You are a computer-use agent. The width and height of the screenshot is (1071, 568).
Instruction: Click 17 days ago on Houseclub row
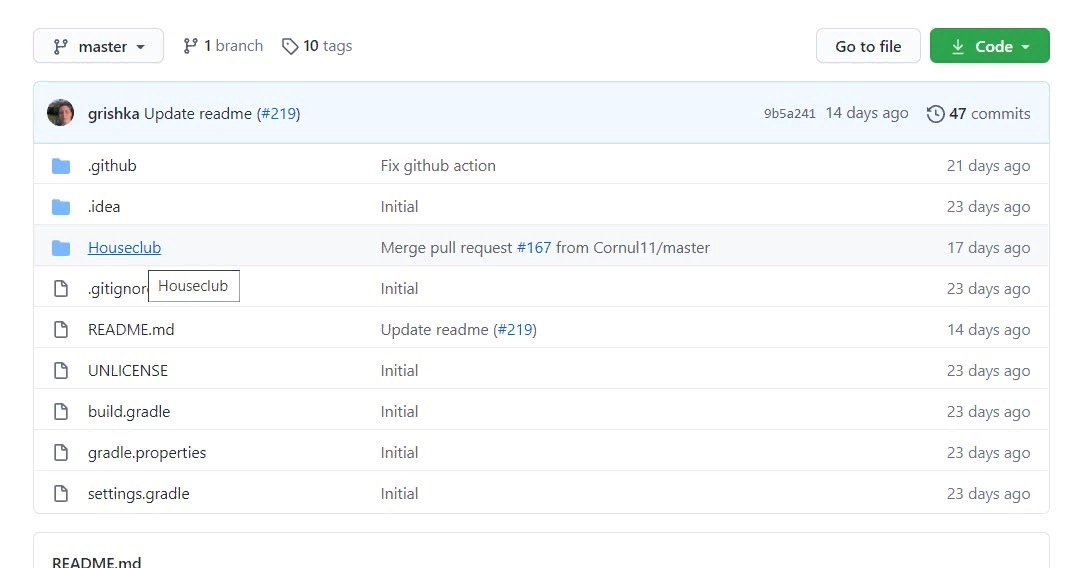click(988, 248)
